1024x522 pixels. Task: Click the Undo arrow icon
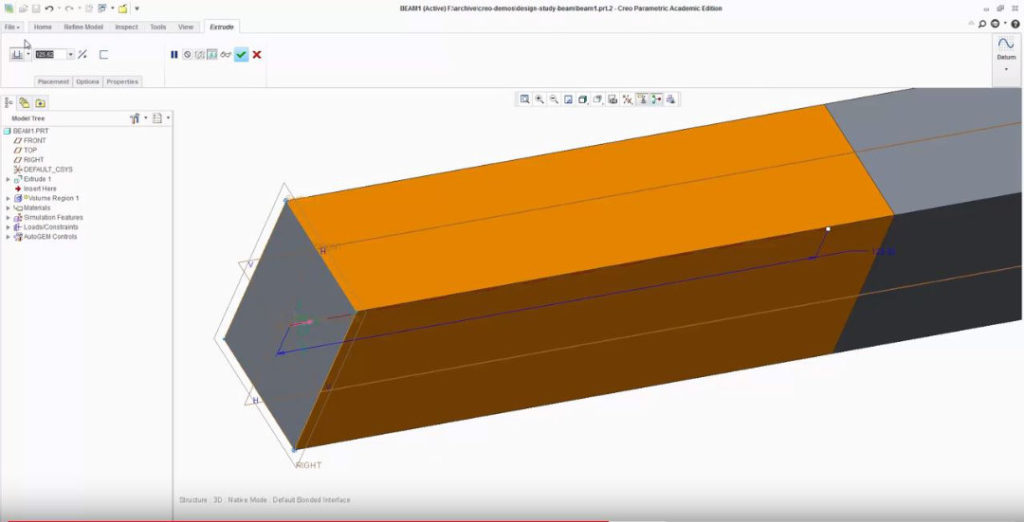pyautogui.click(x=48, y=8)
